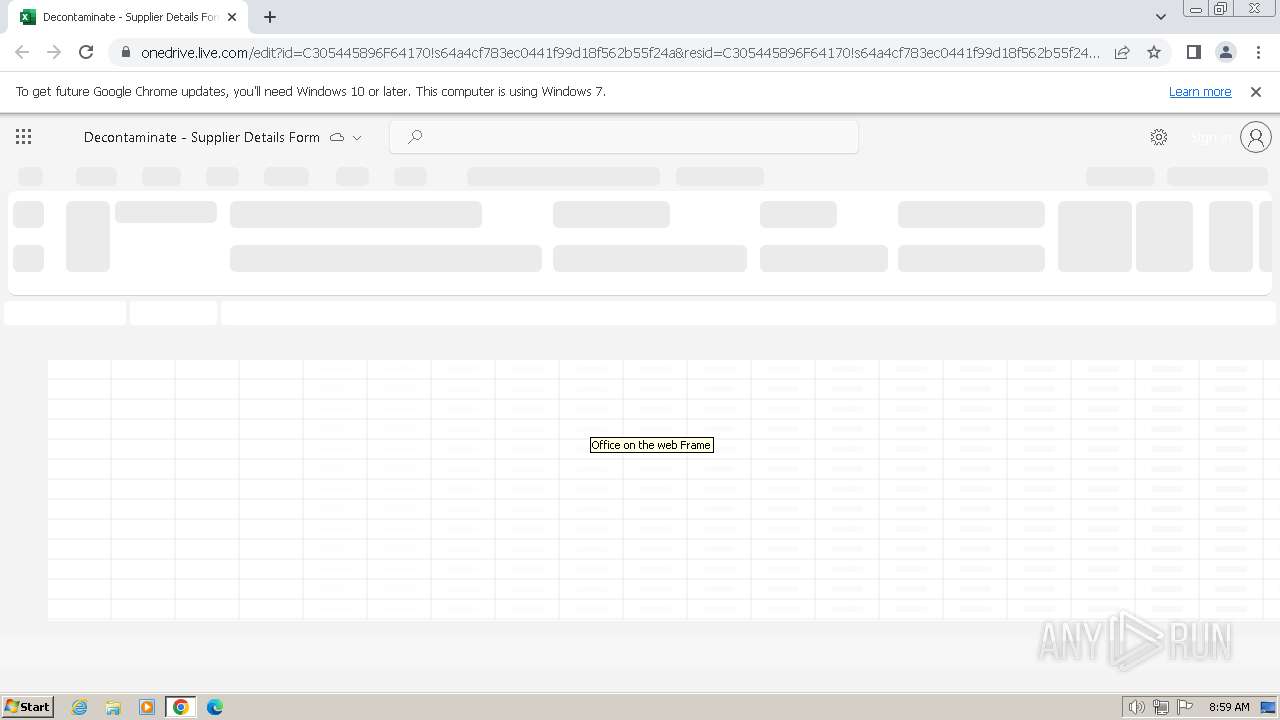1280x720 pixels.
Task: Click the network tray icon
Action: pyautogui.click(x=1161, y=707)
